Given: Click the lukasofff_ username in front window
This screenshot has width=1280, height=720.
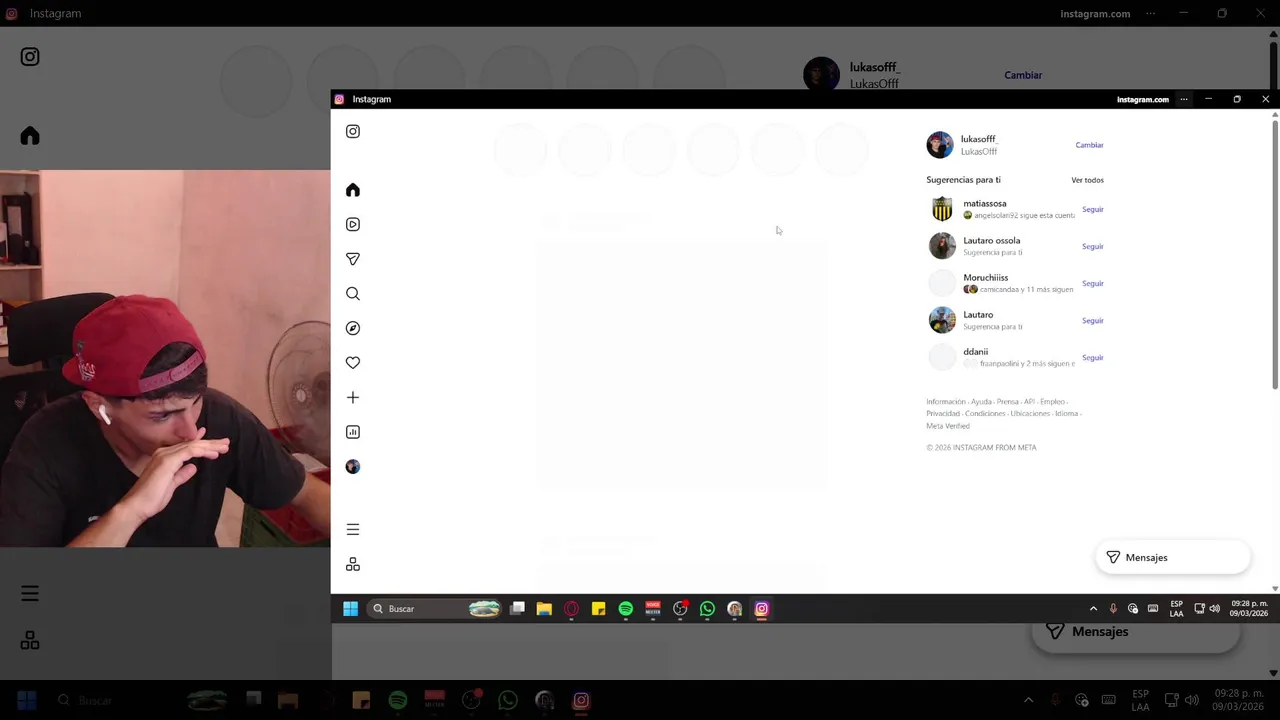Looking at the screenshot, I should [980, 139].
